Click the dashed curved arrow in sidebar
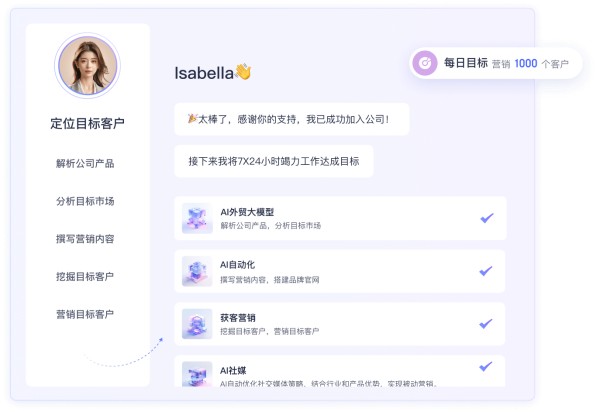The width and height of the screenshot is (600, 412). click(x=123, y=353)
